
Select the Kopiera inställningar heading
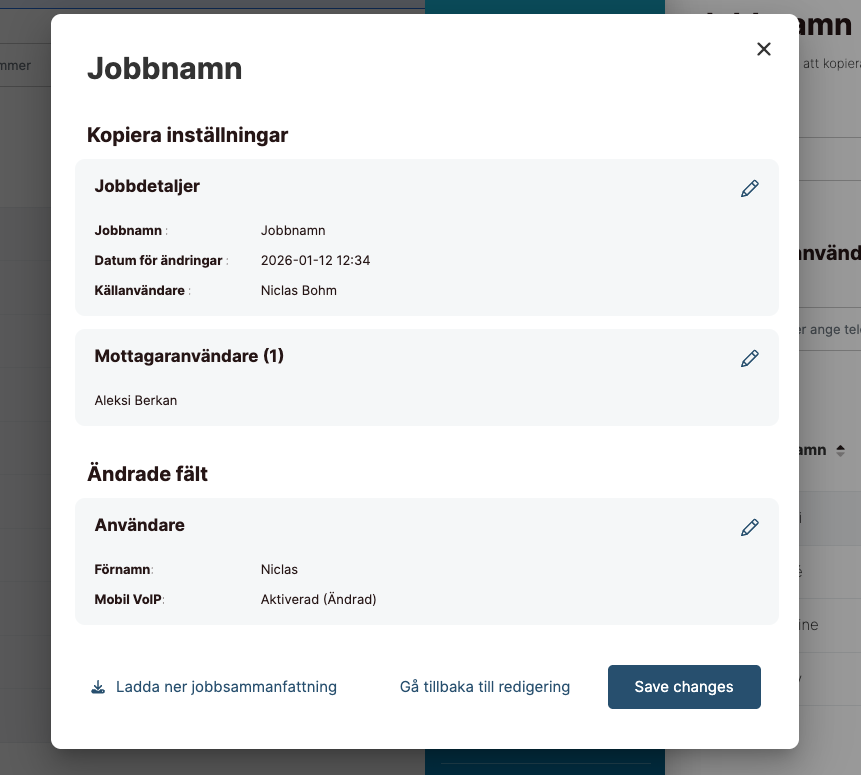[x=187, y=135]
